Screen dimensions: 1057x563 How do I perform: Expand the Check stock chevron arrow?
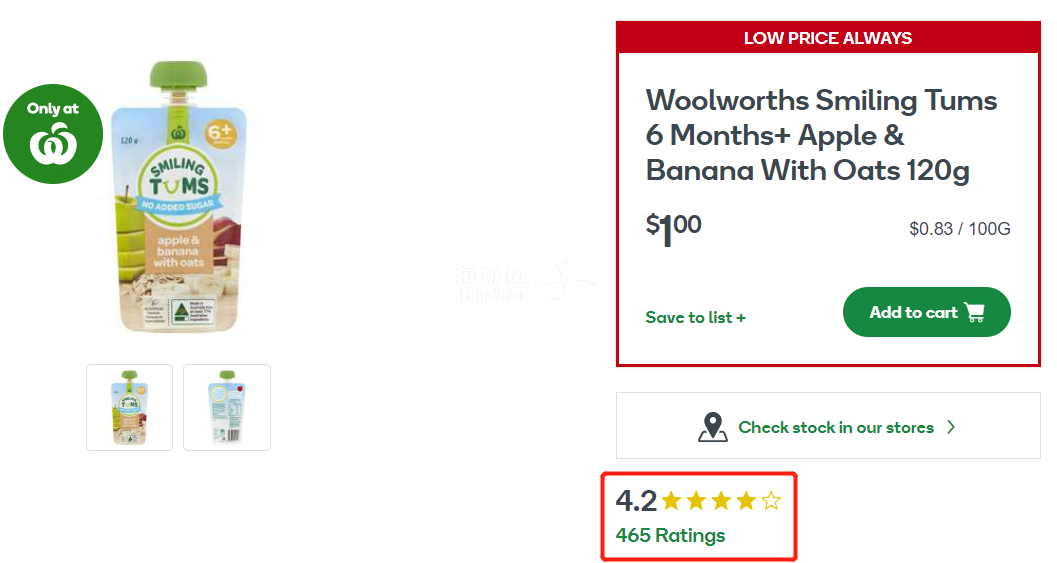coord(951,427)
